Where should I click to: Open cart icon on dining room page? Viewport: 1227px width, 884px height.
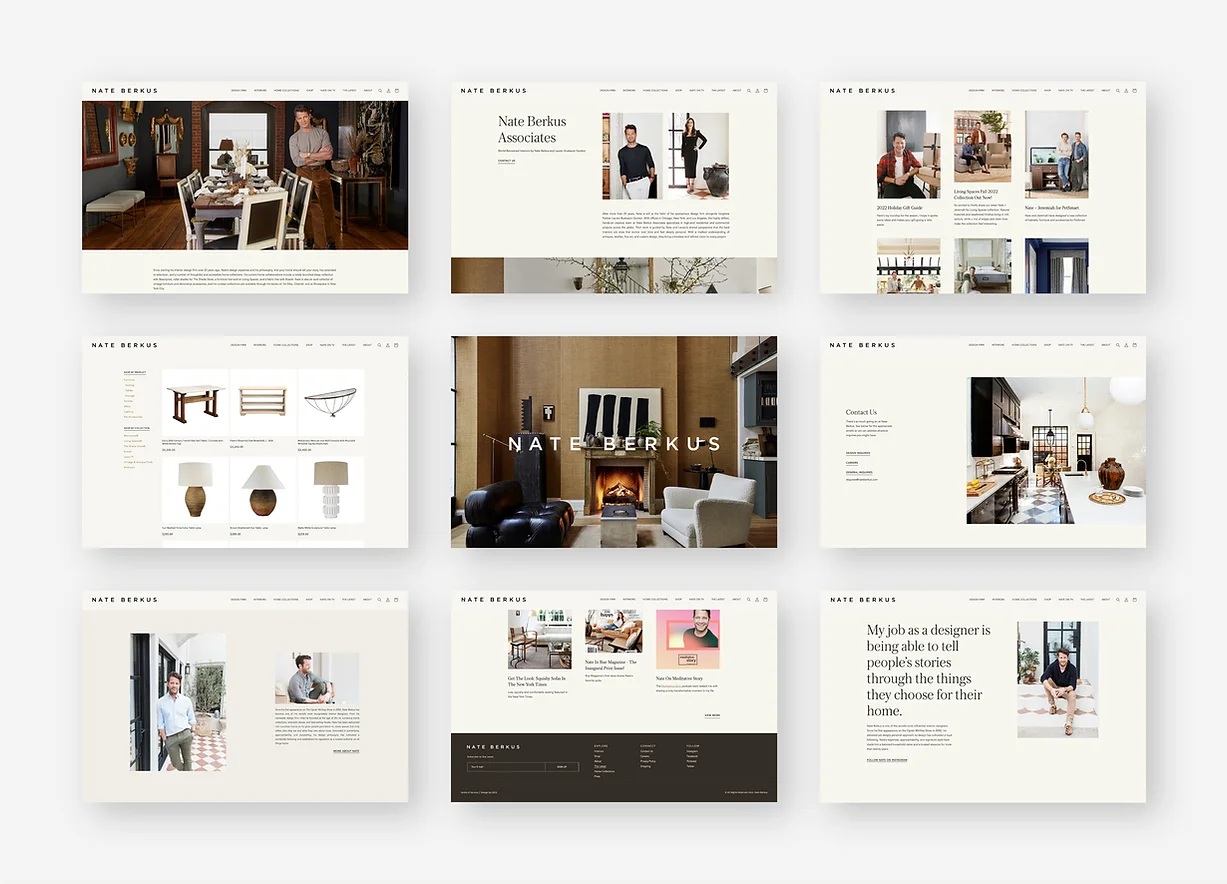[x=397, y=91]
